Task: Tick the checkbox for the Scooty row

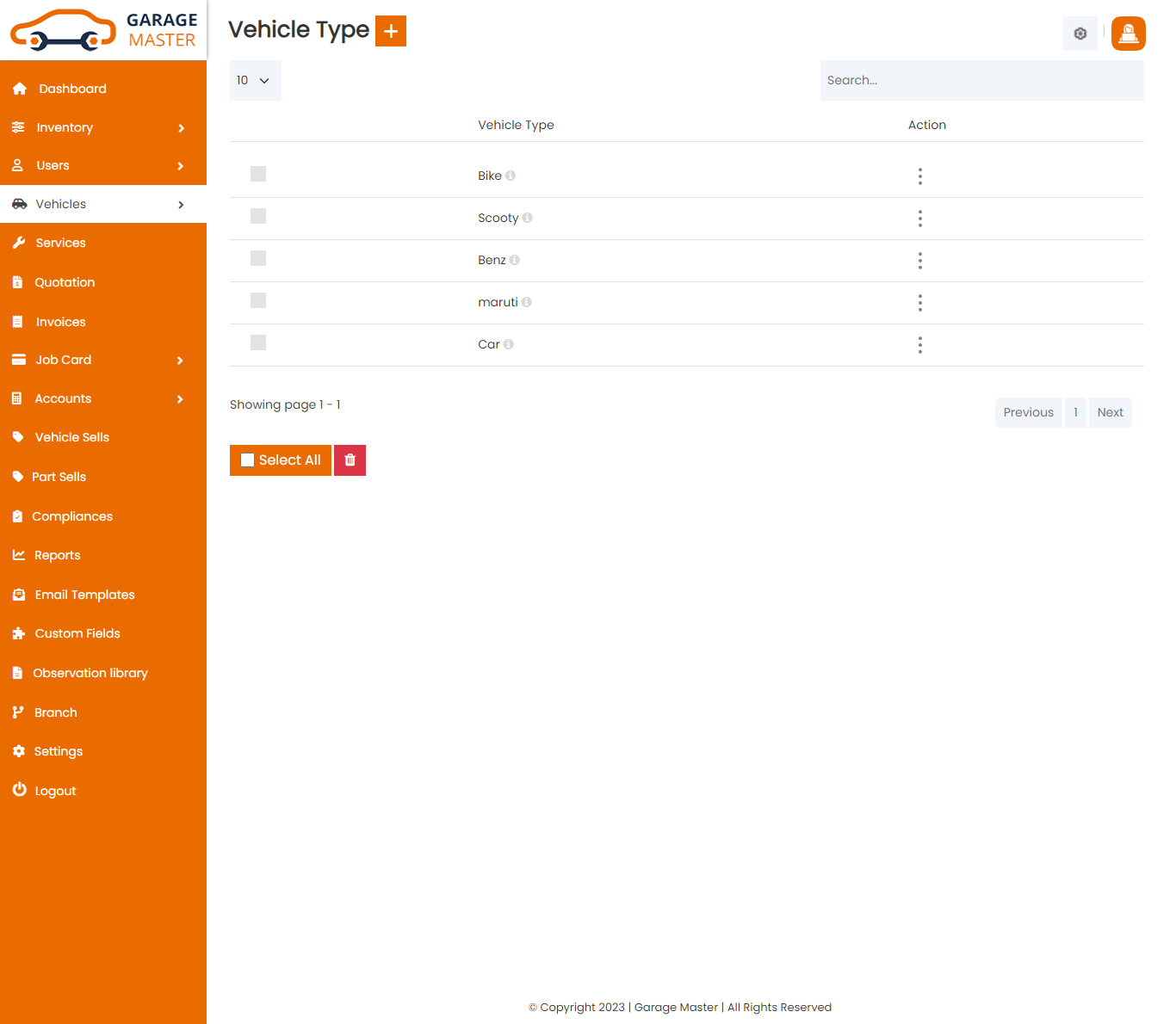Action: point(258,216)
